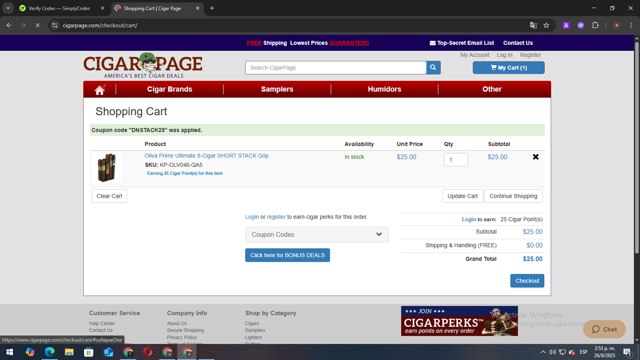Open the Other menu
The width and height of the screenshot is (640, 360).
pos(492,89)
